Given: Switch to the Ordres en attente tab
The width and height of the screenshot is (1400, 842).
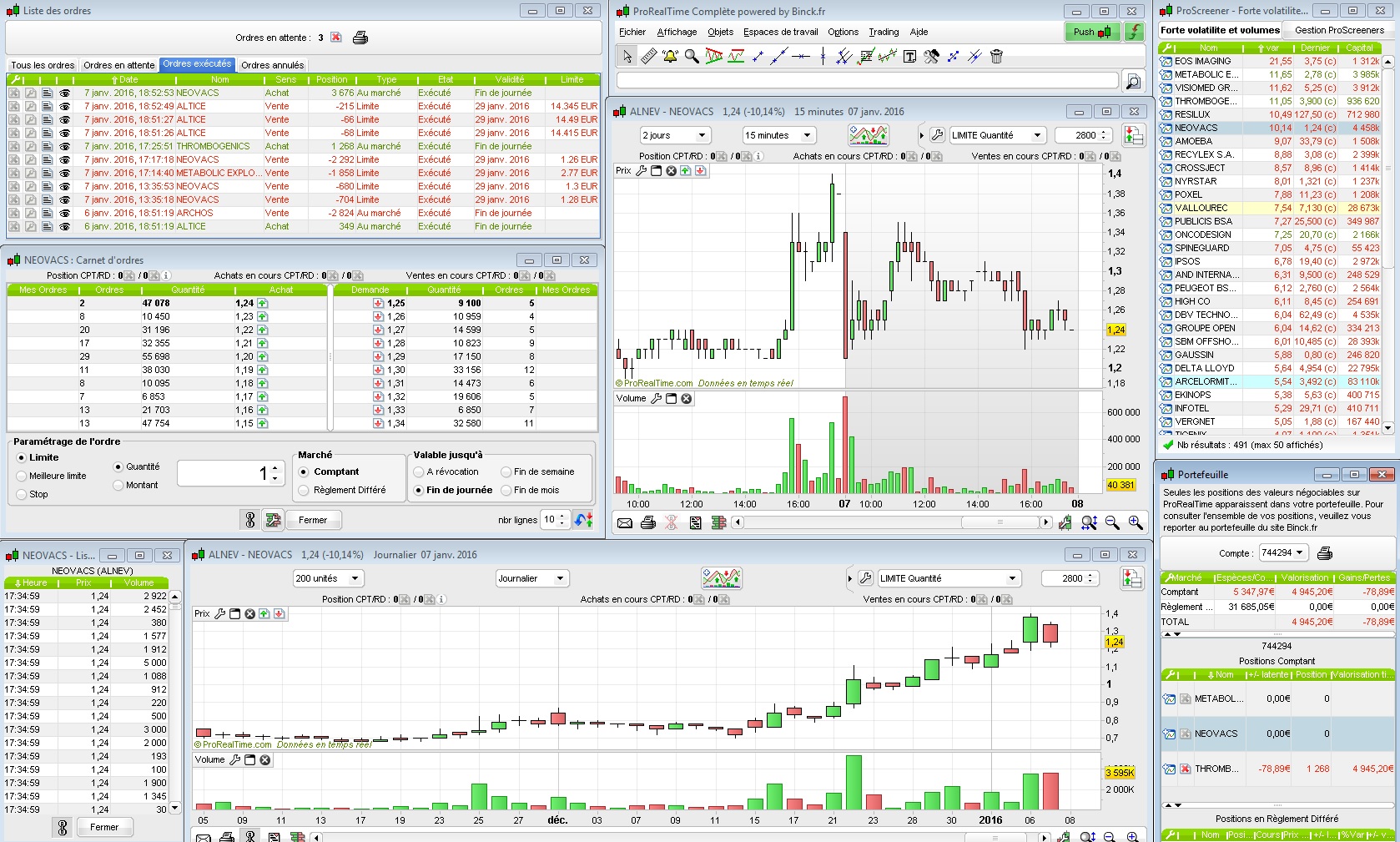Looking at the screenshot, I should coord(118,65).
